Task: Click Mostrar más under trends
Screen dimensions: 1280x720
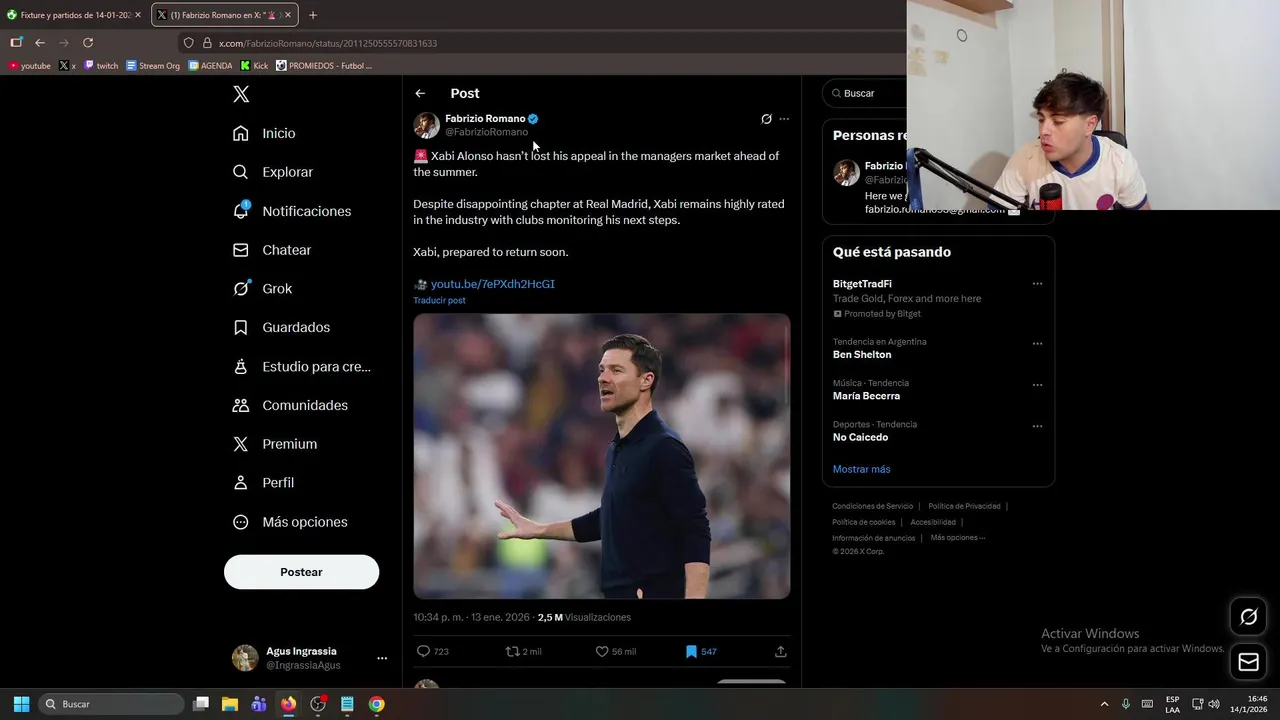Action: coord(861,469)
